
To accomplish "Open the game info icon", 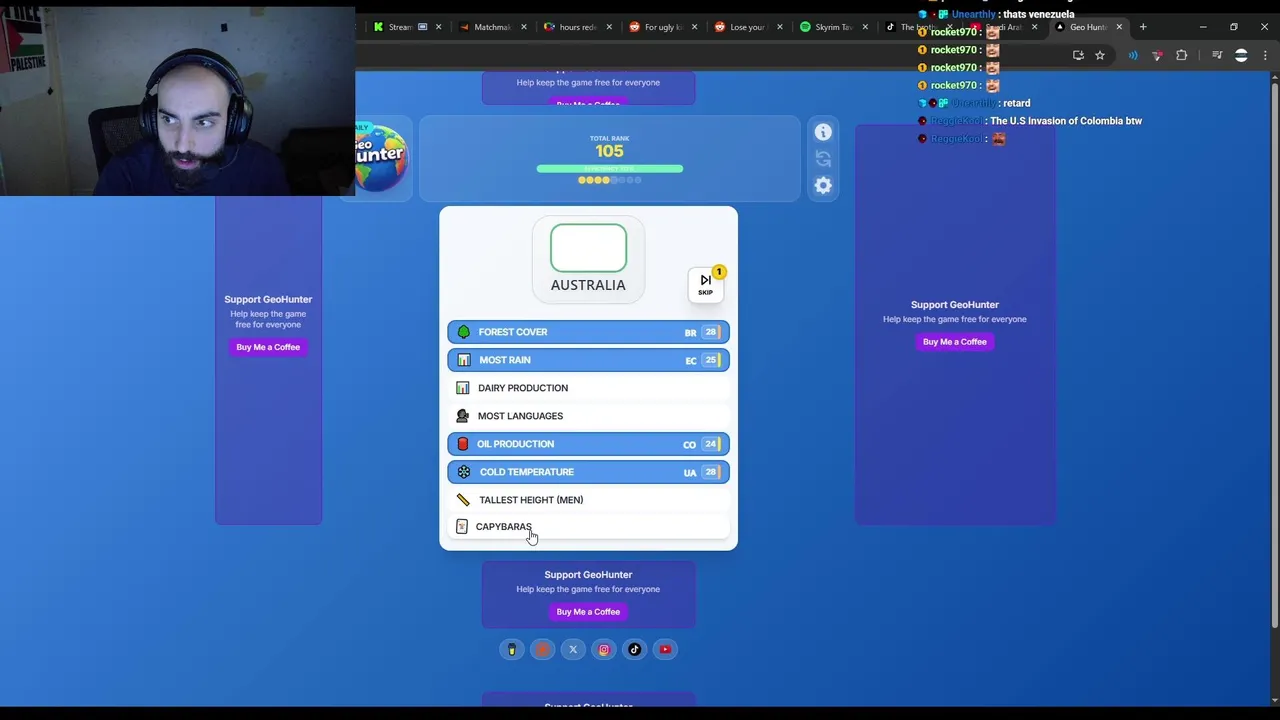I will [823, 132].
